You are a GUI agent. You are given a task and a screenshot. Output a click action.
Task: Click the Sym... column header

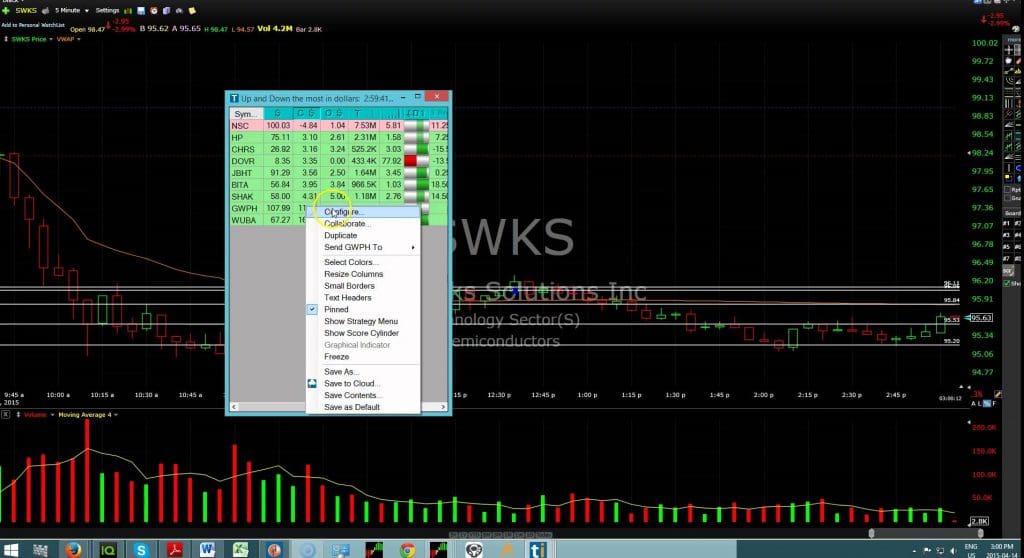(246, 114)
